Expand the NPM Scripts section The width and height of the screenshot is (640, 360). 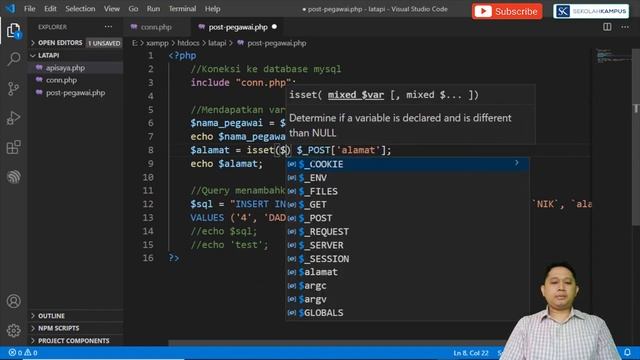[x=76, y=328]
